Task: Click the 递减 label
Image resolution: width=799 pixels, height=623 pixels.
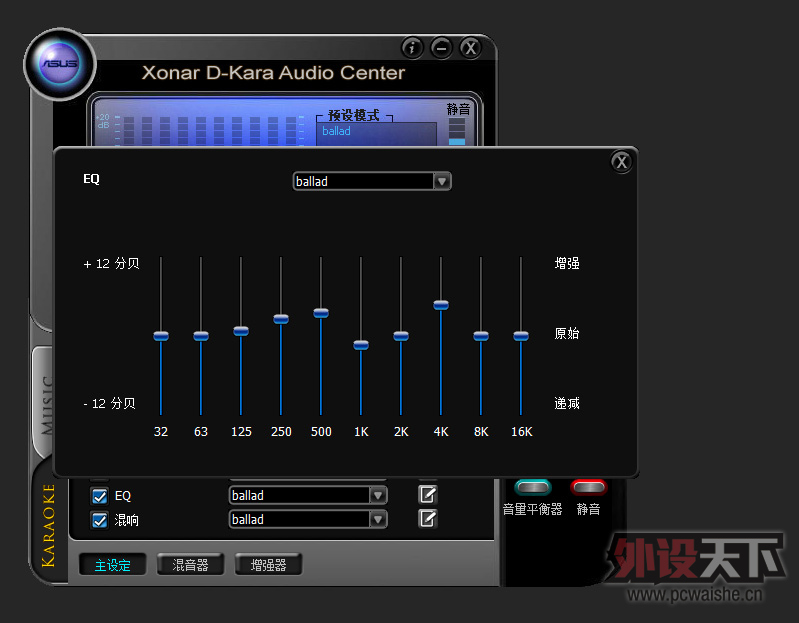Action: click(x=567, y=403)
